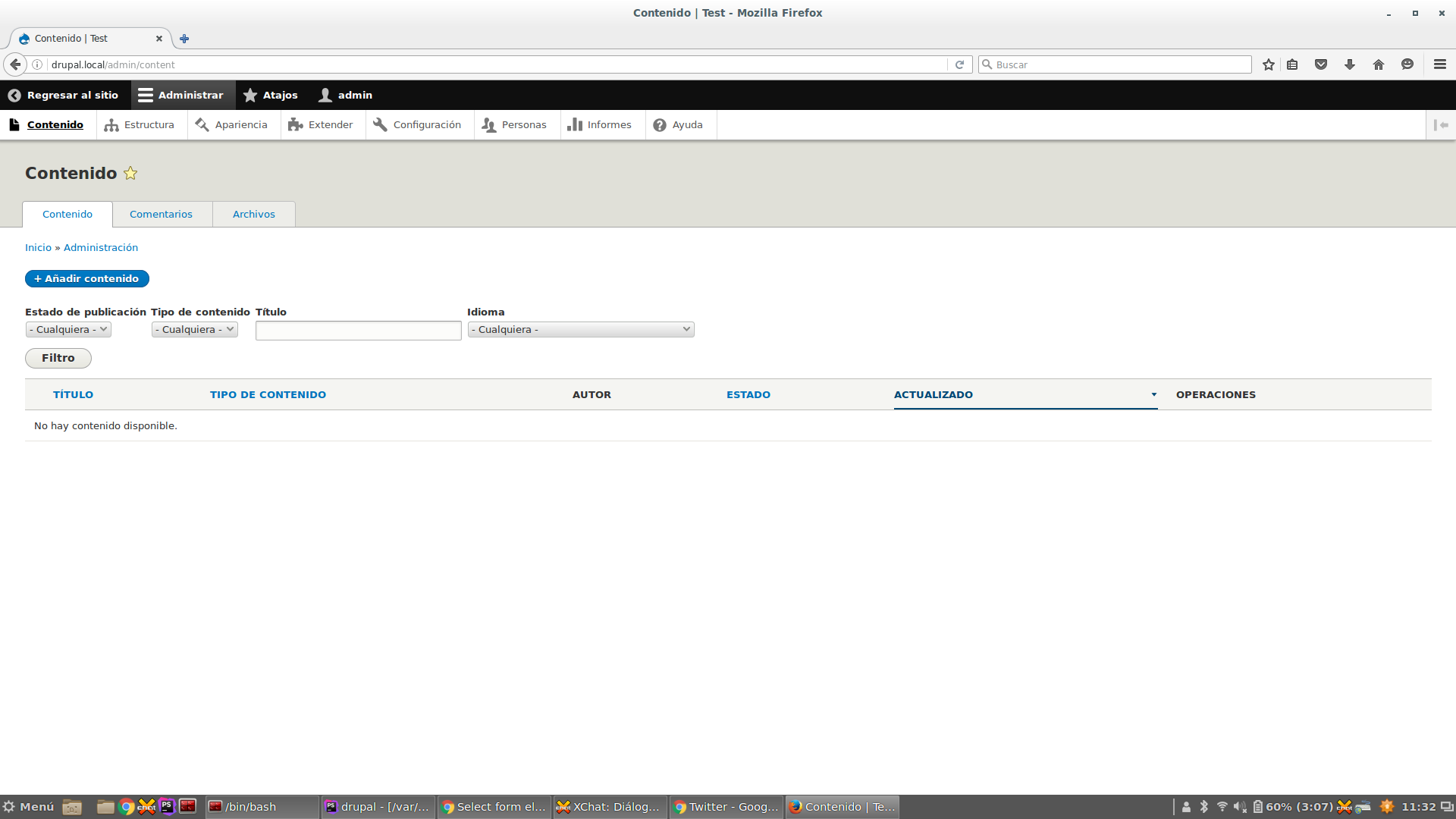Image resolution: width=1456 pixels, height=819 pixels.
Task: Bookmark this page with the star icon
Action: [1269, 64]
